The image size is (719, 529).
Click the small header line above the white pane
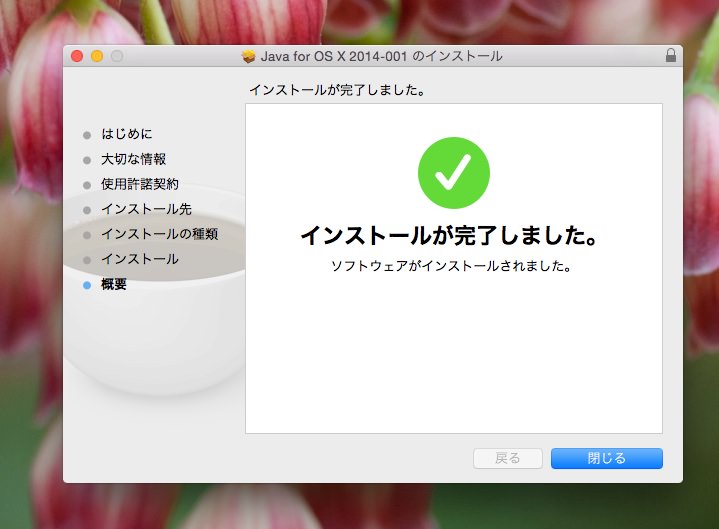[x=337, y=90]
